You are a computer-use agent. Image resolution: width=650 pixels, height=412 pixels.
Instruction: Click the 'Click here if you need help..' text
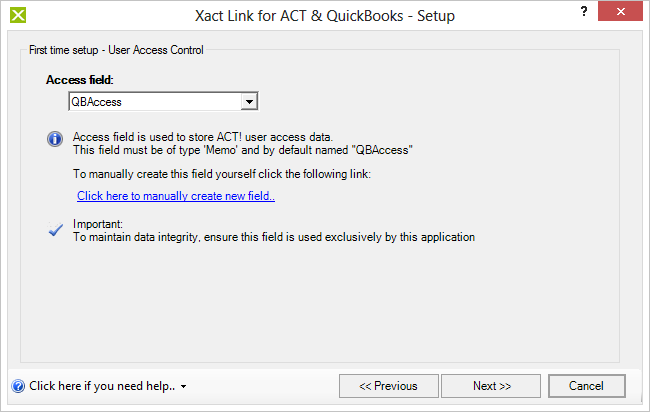[102, 386]
